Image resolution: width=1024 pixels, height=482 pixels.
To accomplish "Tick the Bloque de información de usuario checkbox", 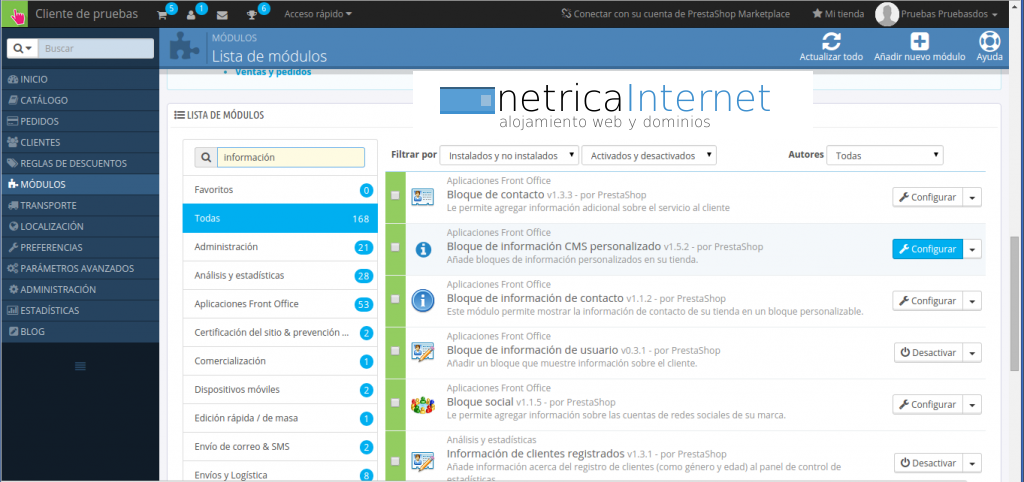I will [x=395, y=351].
